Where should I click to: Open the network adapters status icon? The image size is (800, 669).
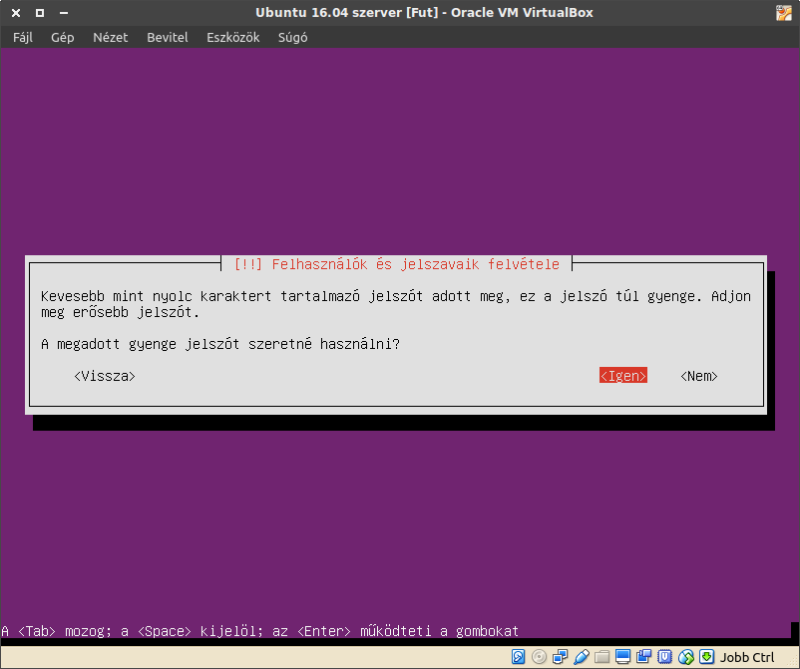click(560, 656)
